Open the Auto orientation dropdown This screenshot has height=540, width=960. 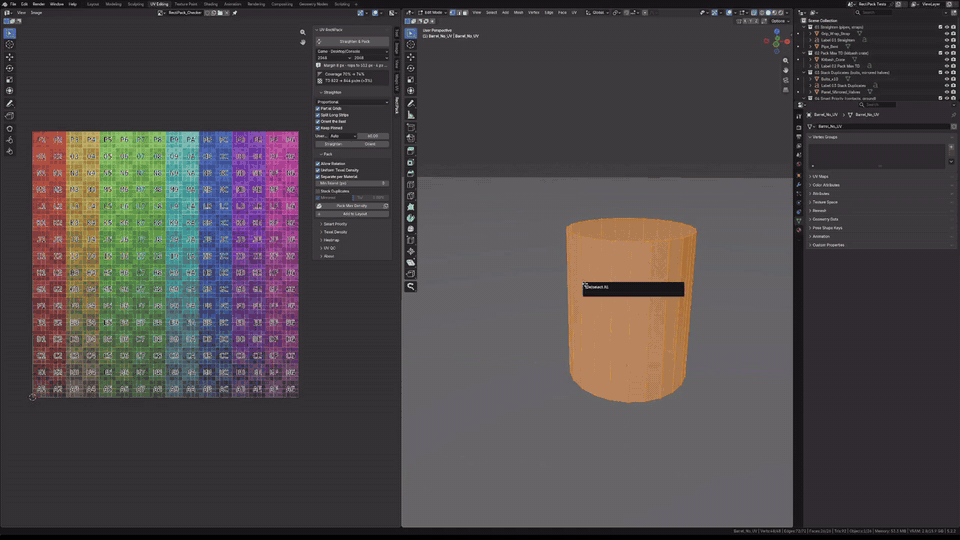[342, 136]
